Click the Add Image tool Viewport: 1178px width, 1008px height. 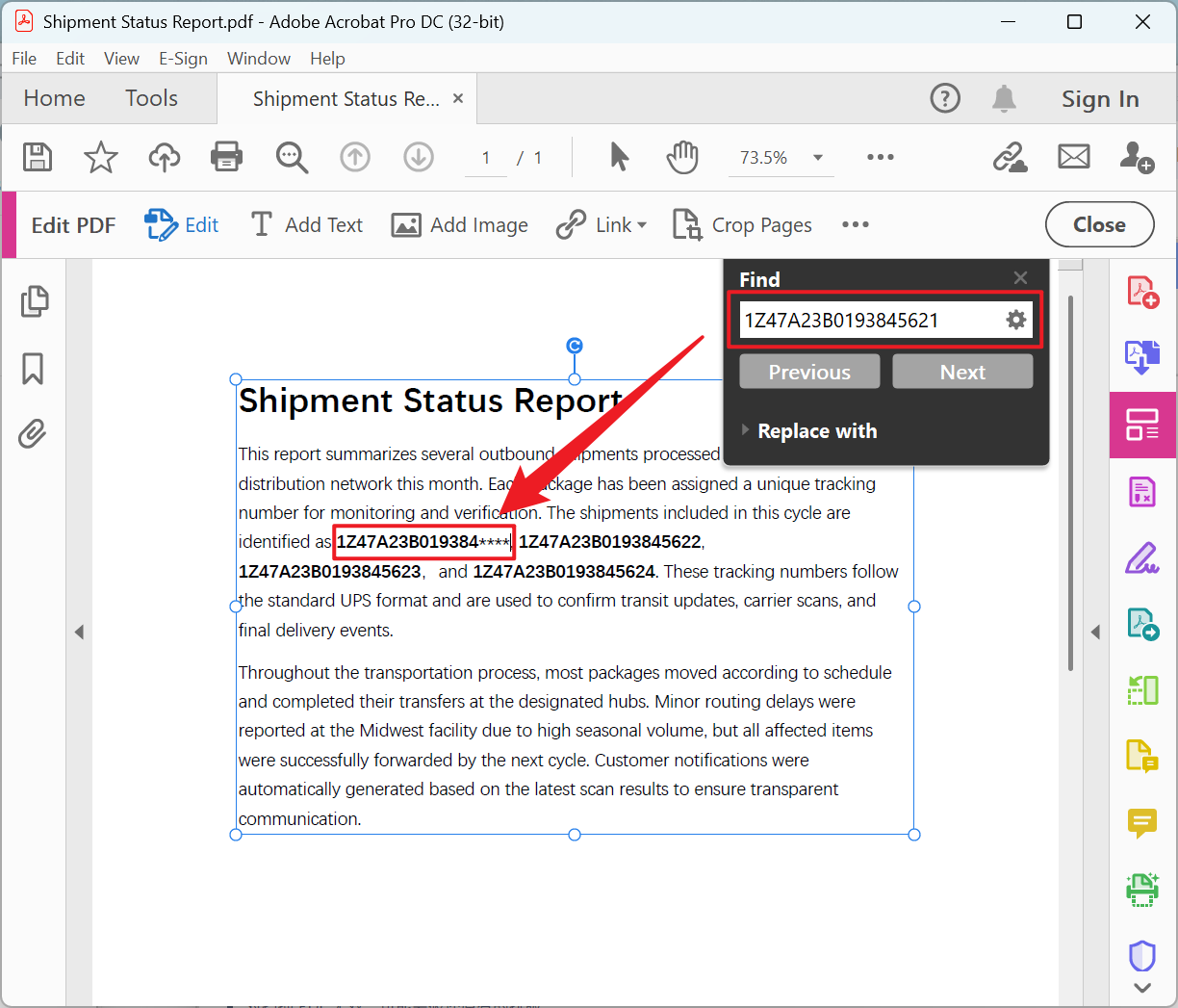point(460,225)
